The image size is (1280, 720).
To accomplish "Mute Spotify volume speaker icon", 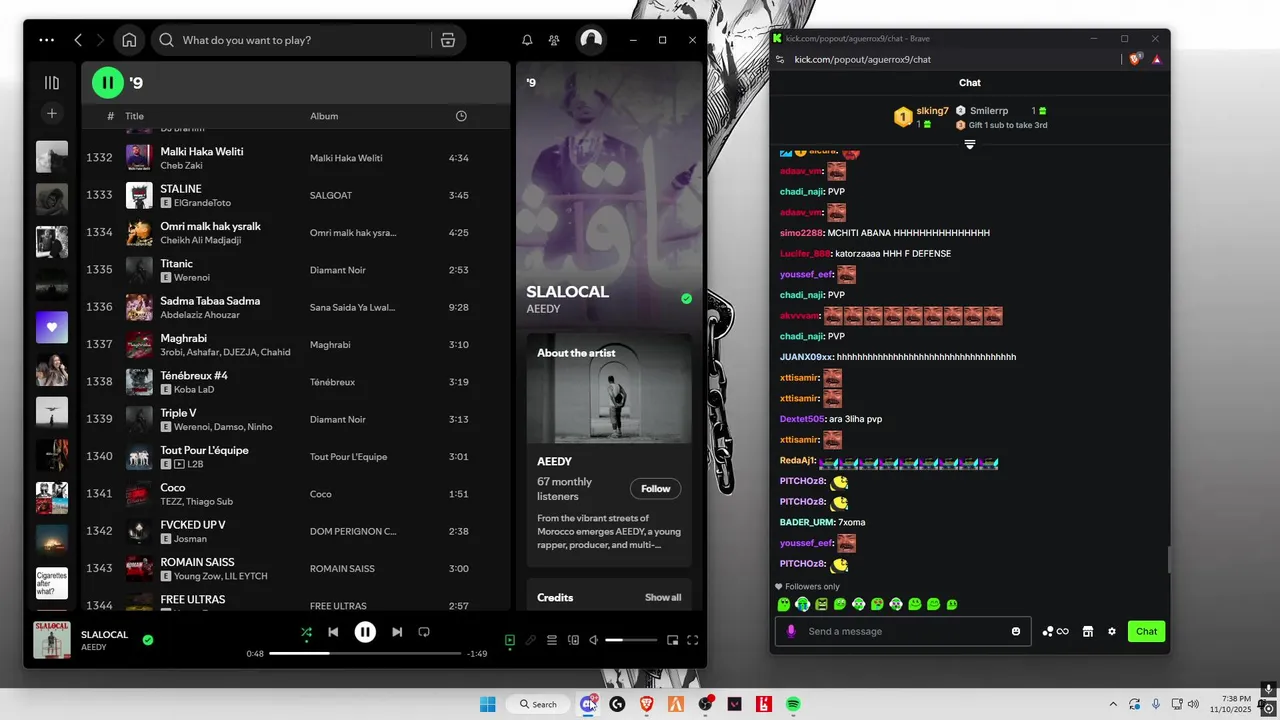I will [594, 640].
